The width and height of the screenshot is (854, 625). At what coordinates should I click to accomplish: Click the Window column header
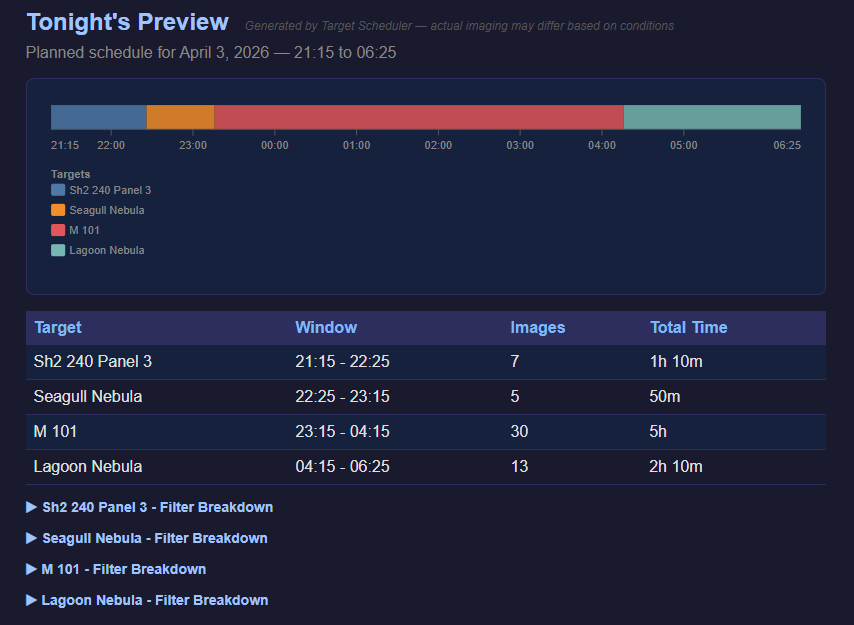326,327
